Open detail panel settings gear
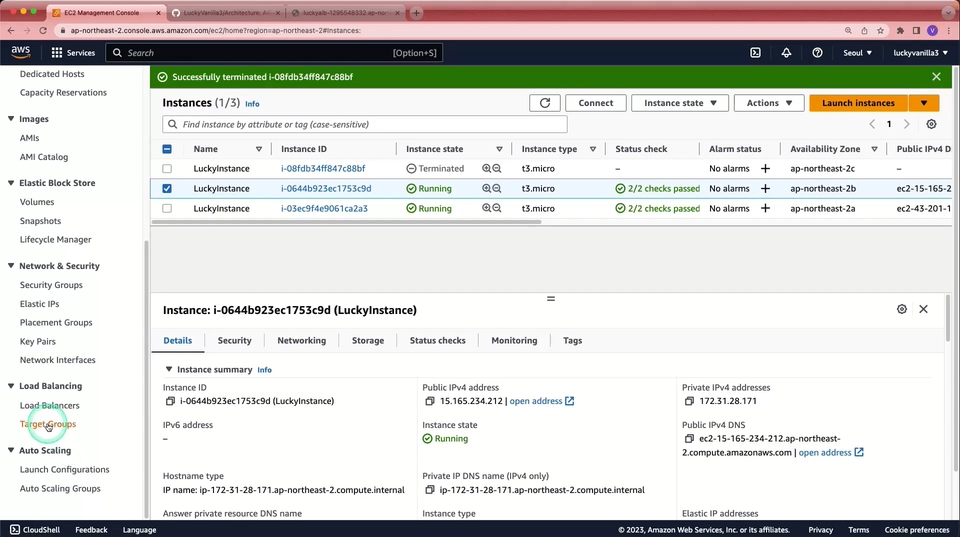This screenshot has height=537, width=960. [902, 309]
